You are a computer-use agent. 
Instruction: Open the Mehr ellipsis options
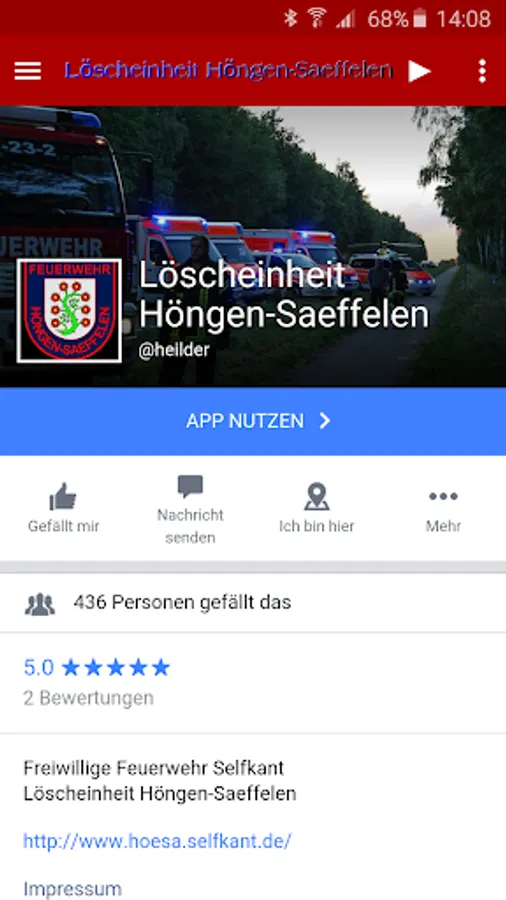443,496
